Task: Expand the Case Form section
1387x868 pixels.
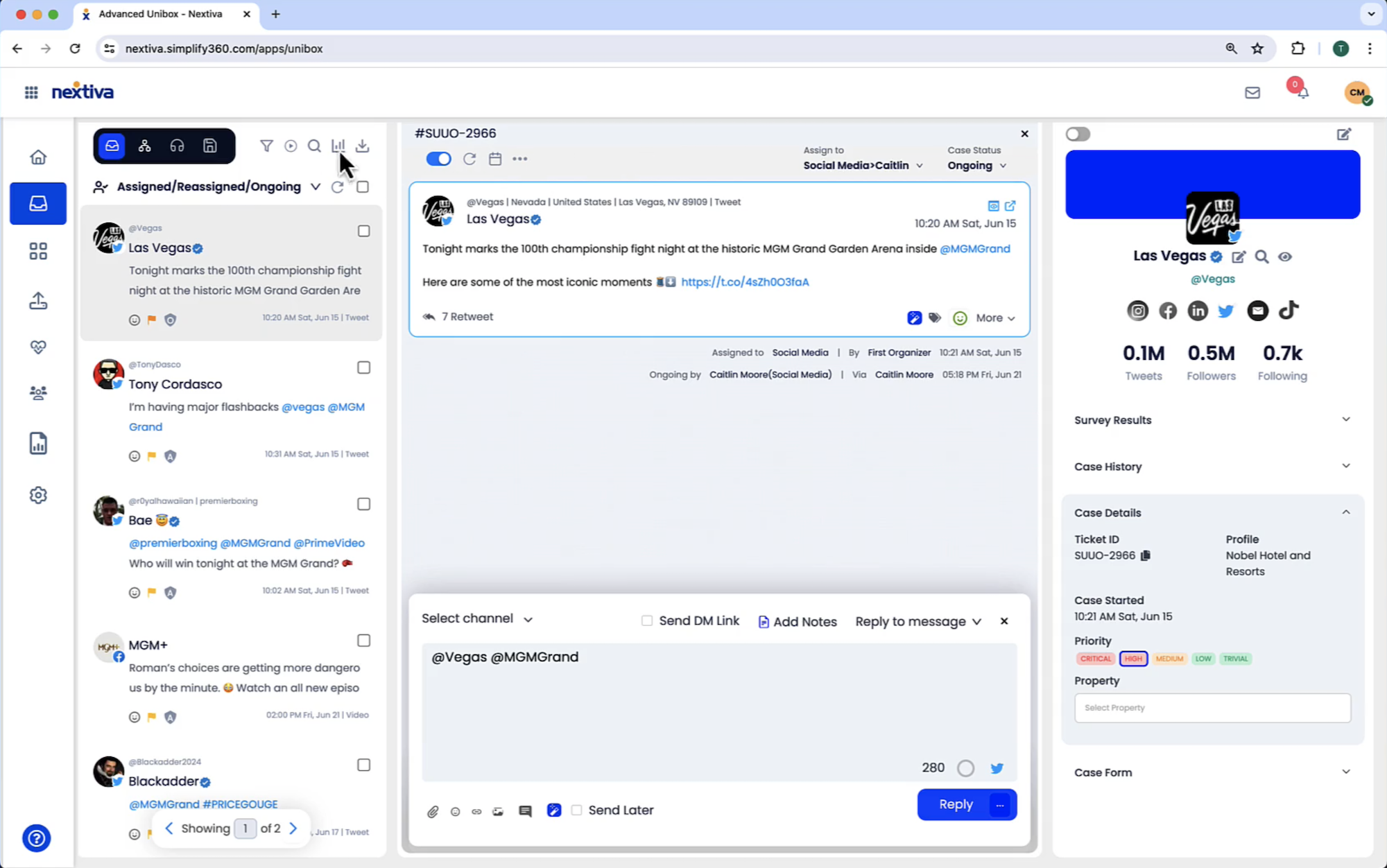Action: pos(1212,772)
